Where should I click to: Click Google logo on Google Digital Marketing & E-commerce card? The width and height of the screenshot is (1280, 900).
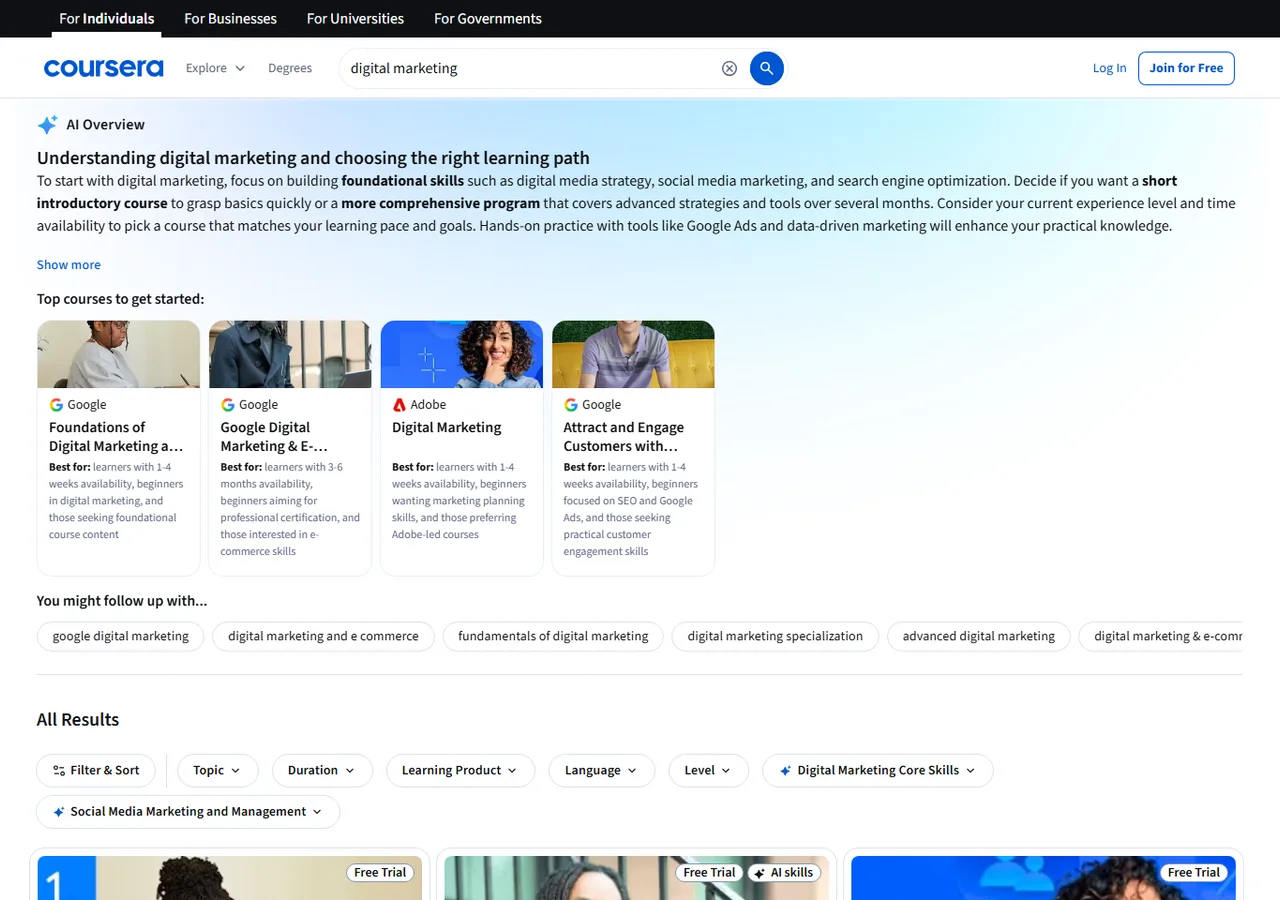[x=228, y=405]
